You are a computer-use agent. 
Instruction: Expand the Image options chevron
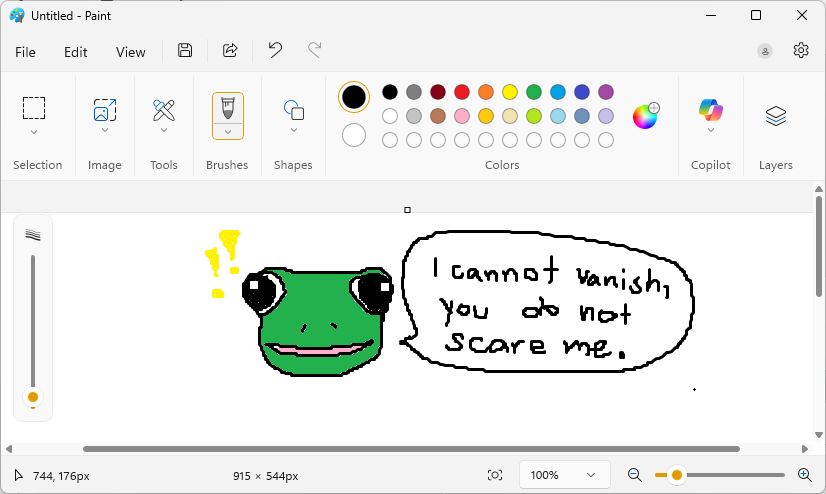(x=105, y=130)
